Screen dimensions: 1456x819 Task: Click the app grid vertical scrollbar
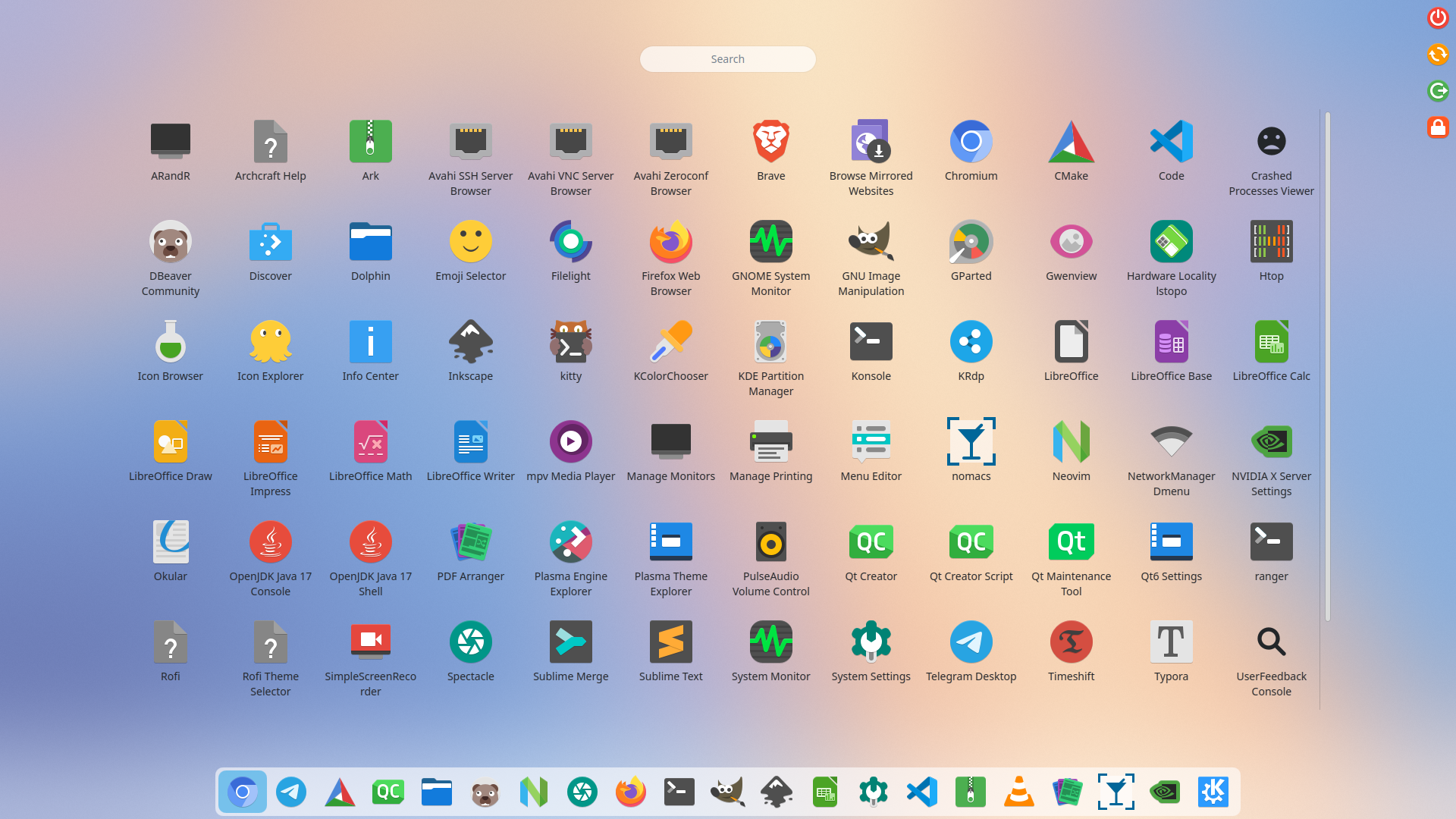click(1328, 366)
